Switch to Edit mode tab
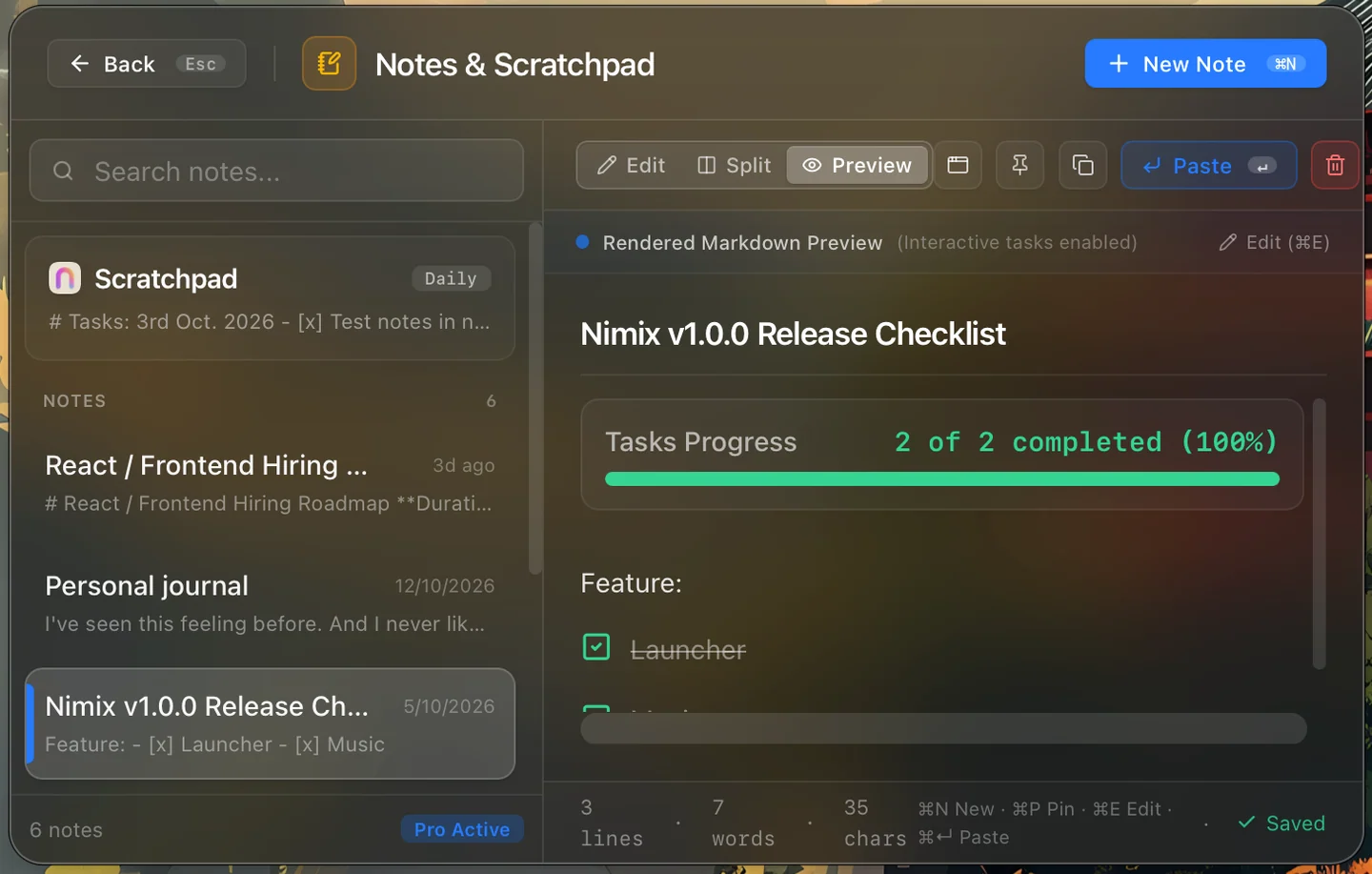 (x=631, y=165)
